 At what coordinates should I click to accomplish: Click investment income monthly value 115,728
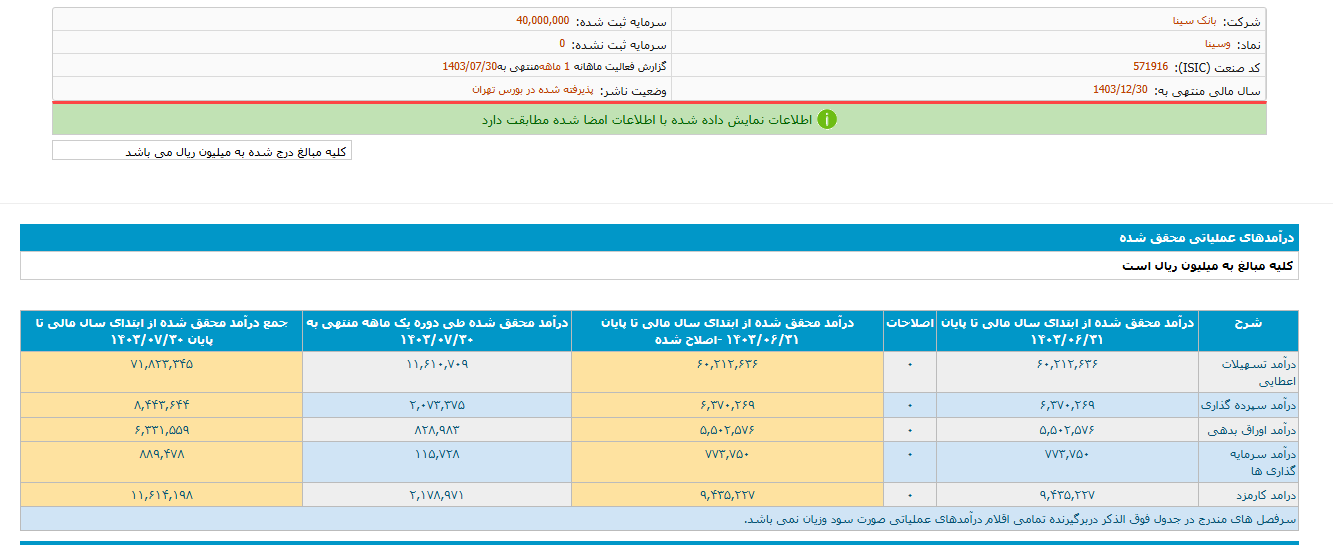tap(436, 454)
